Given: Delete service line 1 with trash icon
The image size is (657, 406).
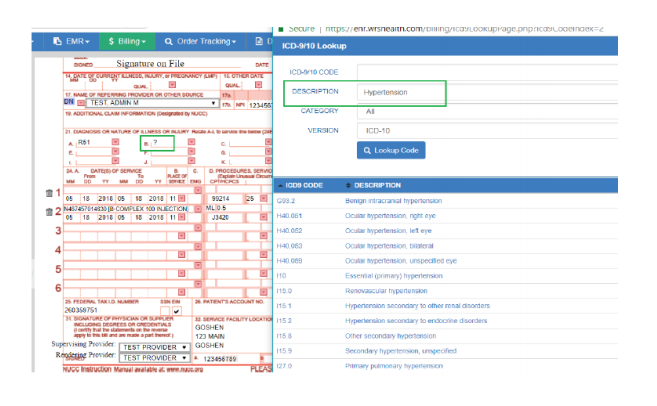Looking at the screenshot, I should point(50,193).
